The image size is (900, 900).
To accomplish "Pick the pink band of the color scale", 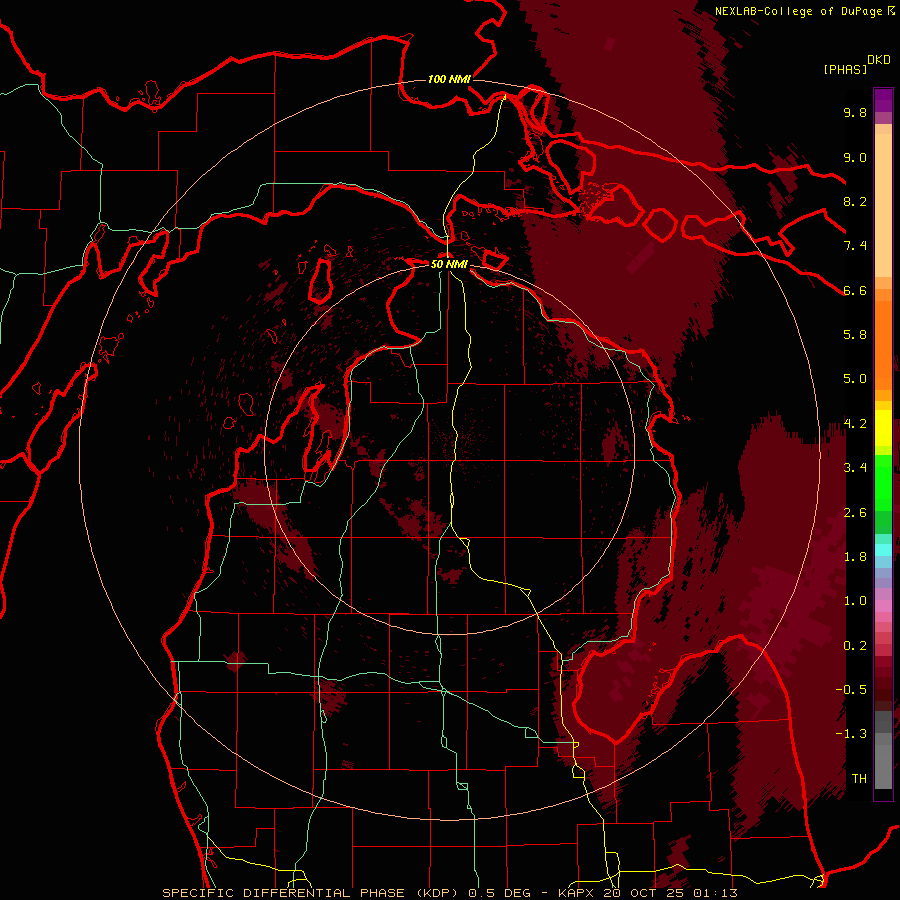I will (883, 606).
